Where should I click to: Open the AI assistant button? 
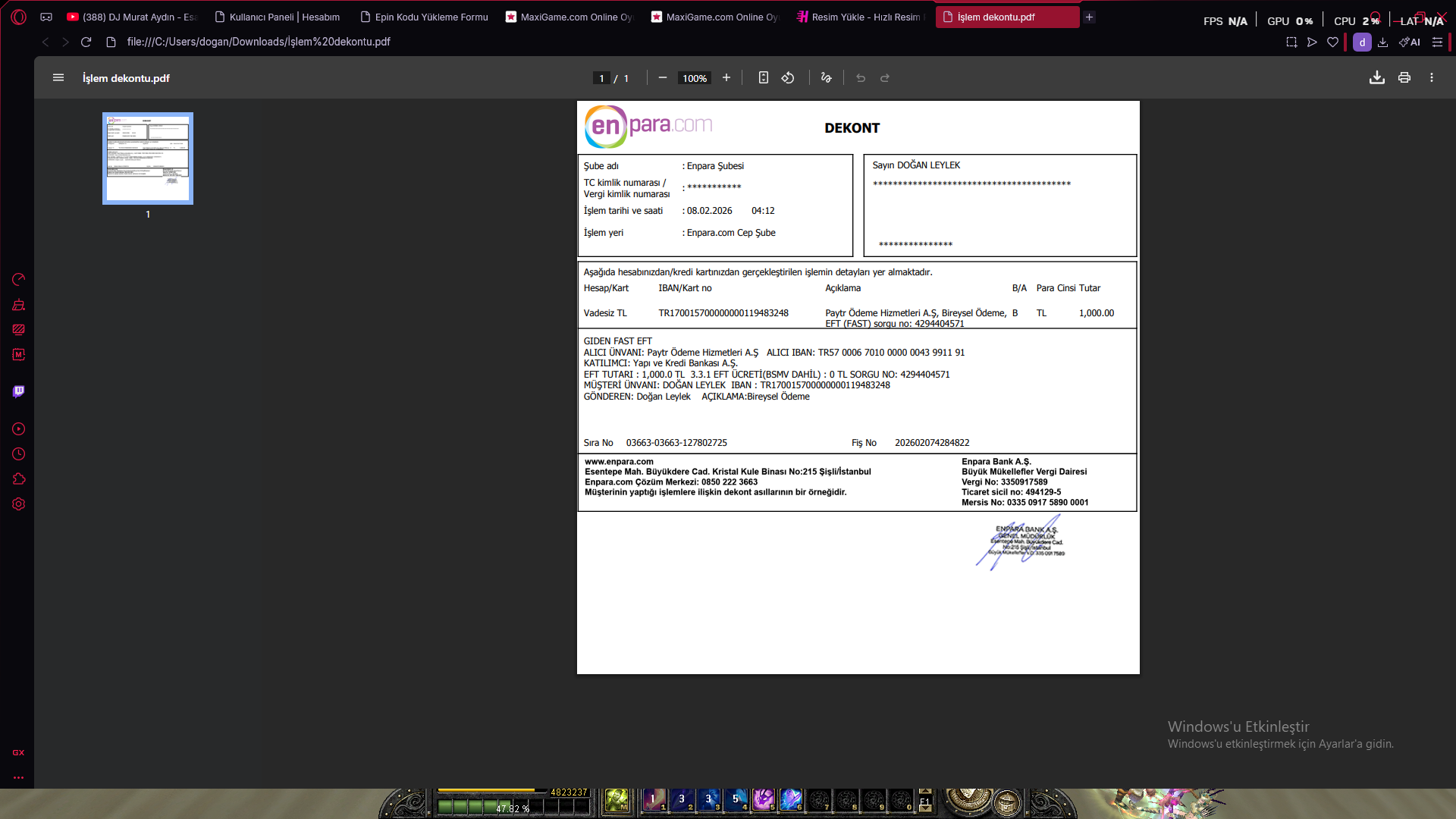point(1410,42)
